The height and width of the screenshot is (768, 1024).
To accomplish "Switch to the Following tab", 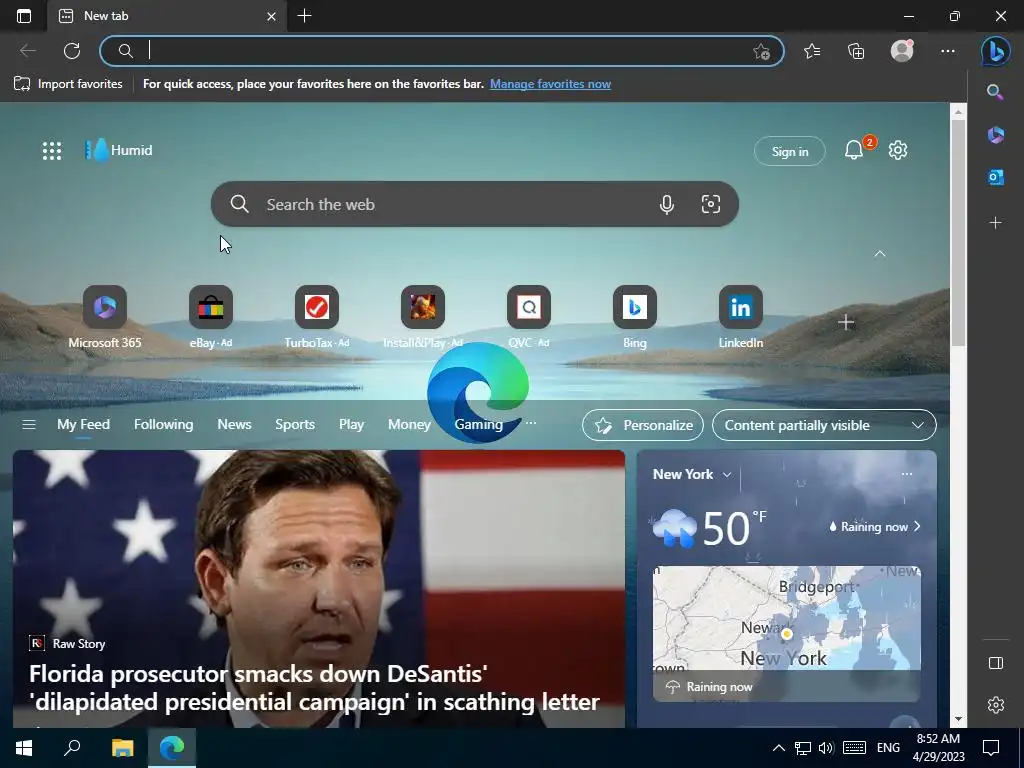I will tap(163, 424).
